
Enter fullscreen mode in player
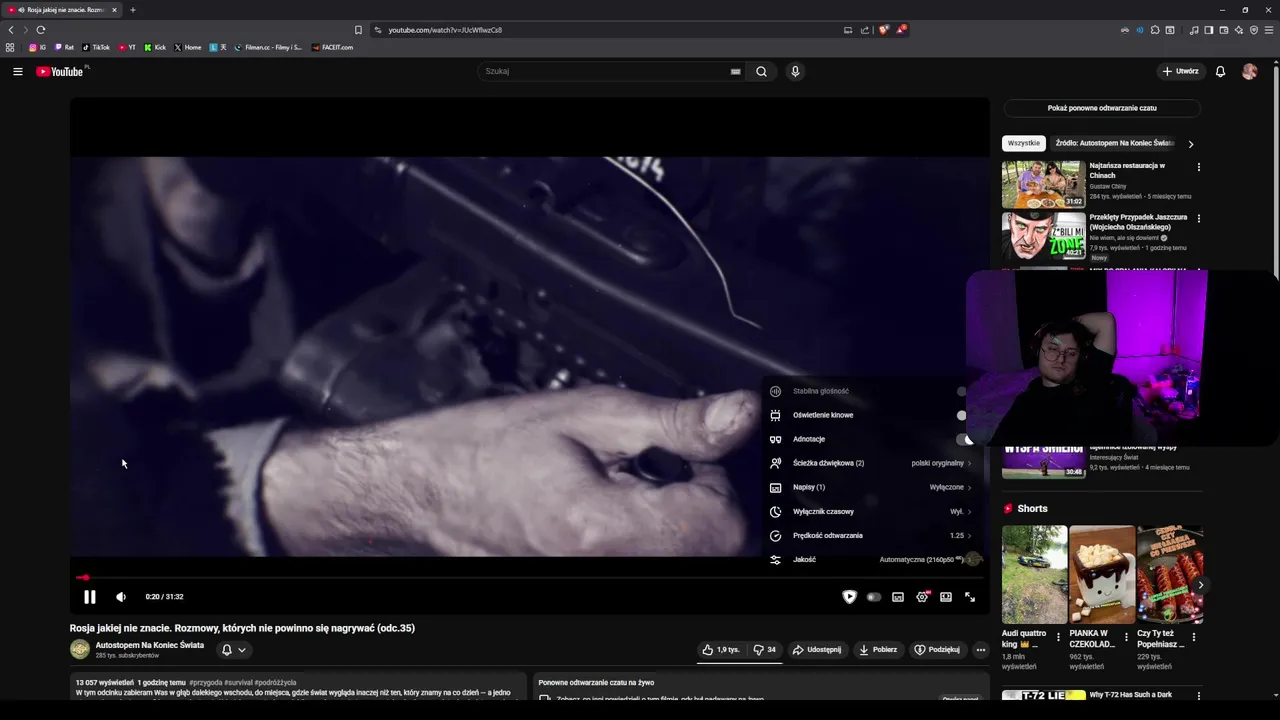[970, 597]
